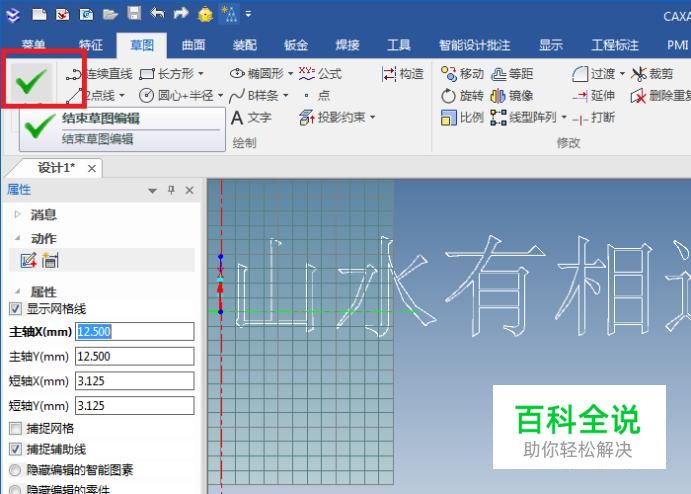Switch to the Welding ribbon tab

point(347,45)
